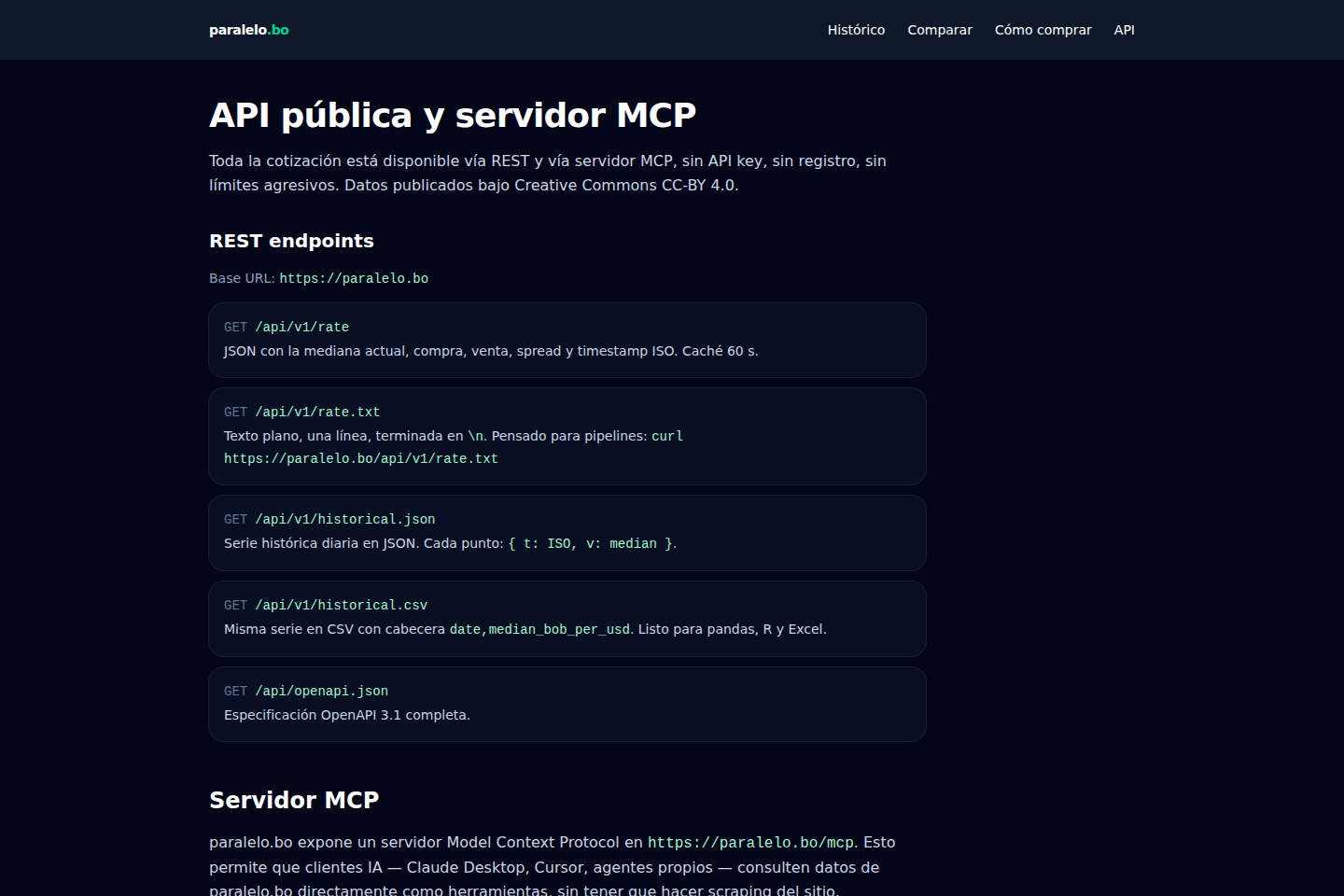Click the /api/v1/historical.json endpoint path
The height and width of the screenshot is (896, 1344).
point(345,519)
